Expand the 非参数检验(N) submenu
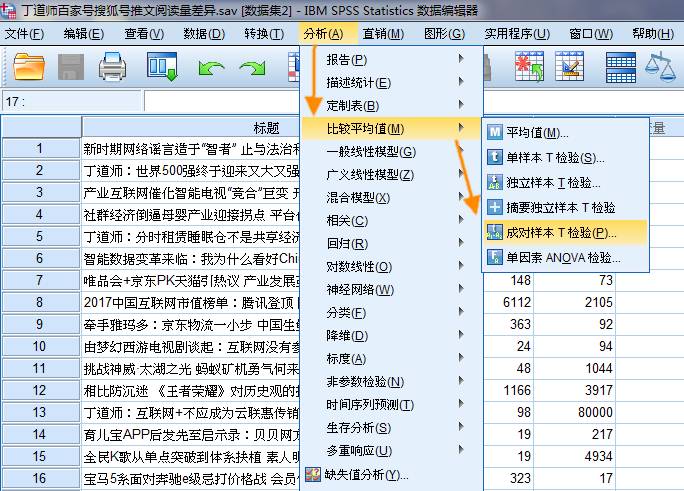This screenshot has width=684, height=491. [391, 382]
